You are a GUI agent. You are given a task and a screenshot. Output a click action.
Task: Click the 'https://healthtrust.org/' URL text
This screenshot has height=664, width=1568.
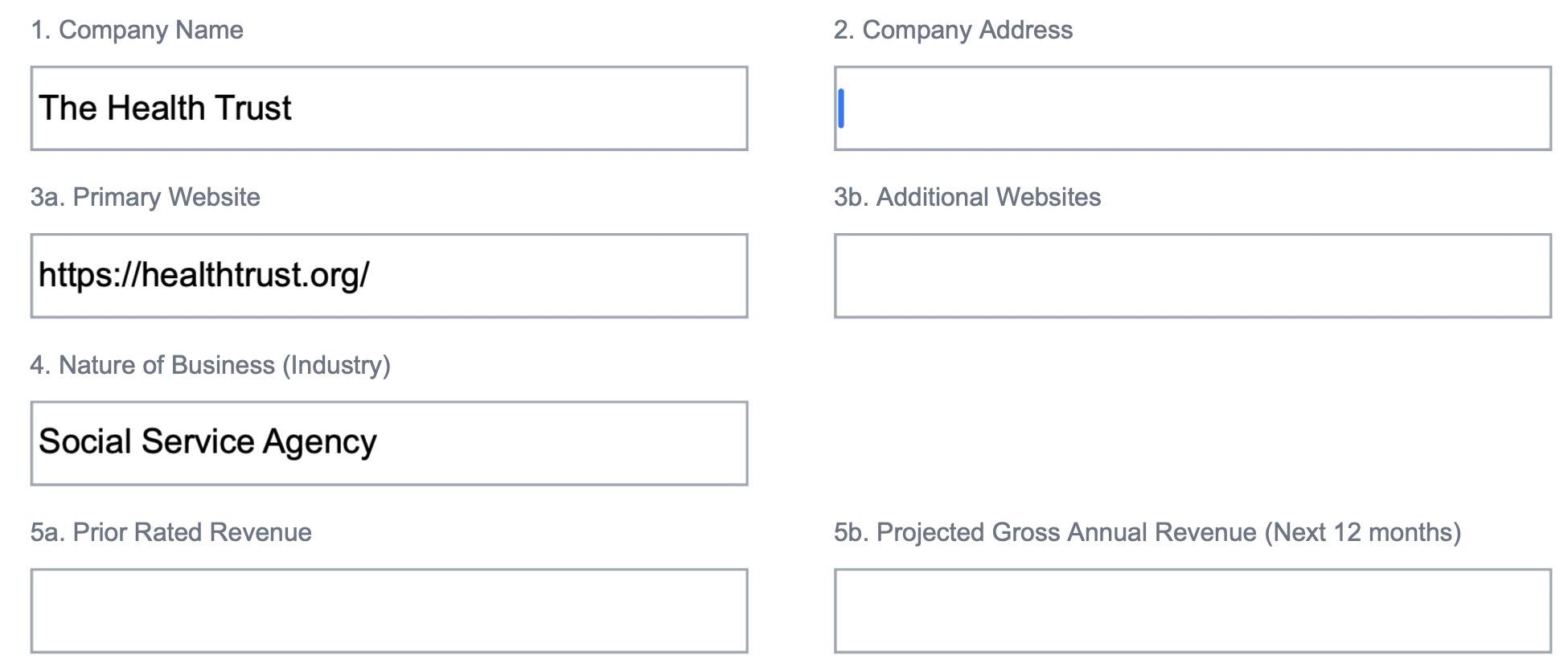click(204, 276)
